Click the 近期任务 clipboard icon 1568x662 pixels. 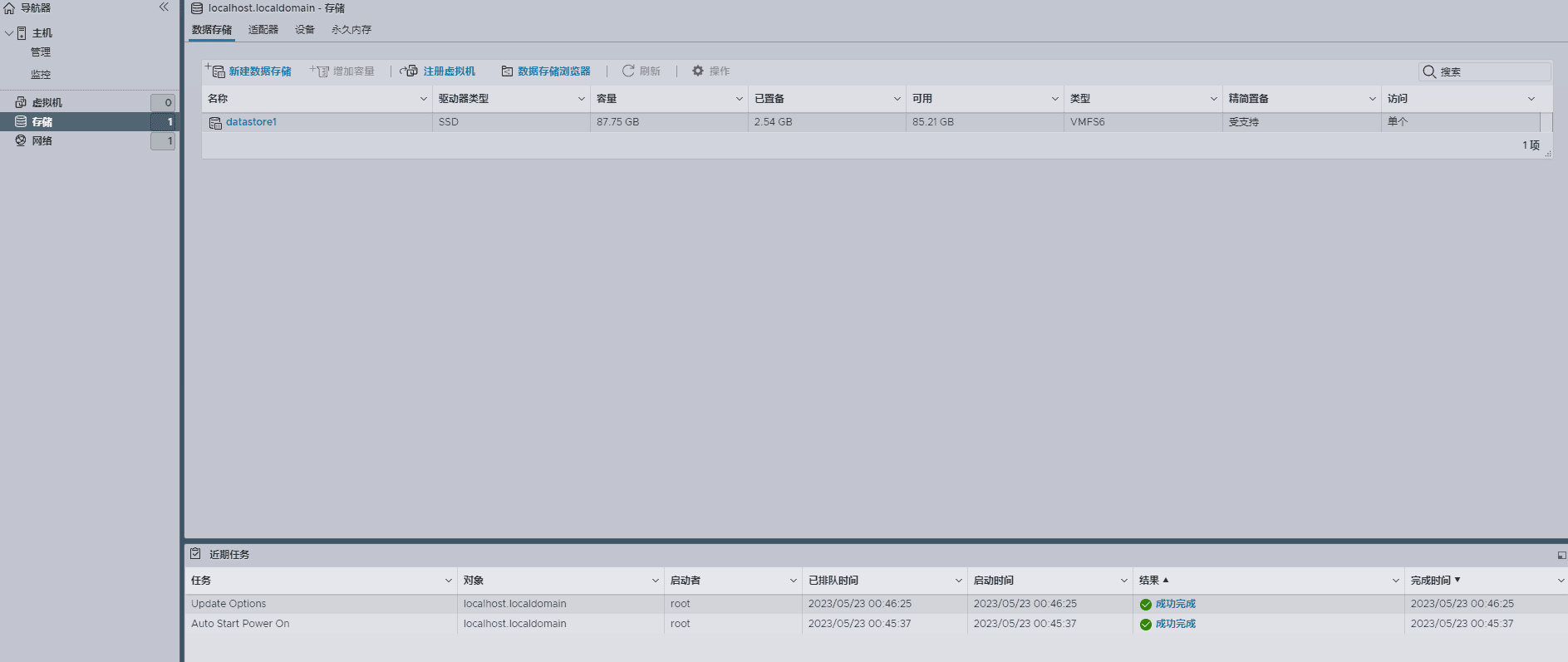(x=195, y=553)
